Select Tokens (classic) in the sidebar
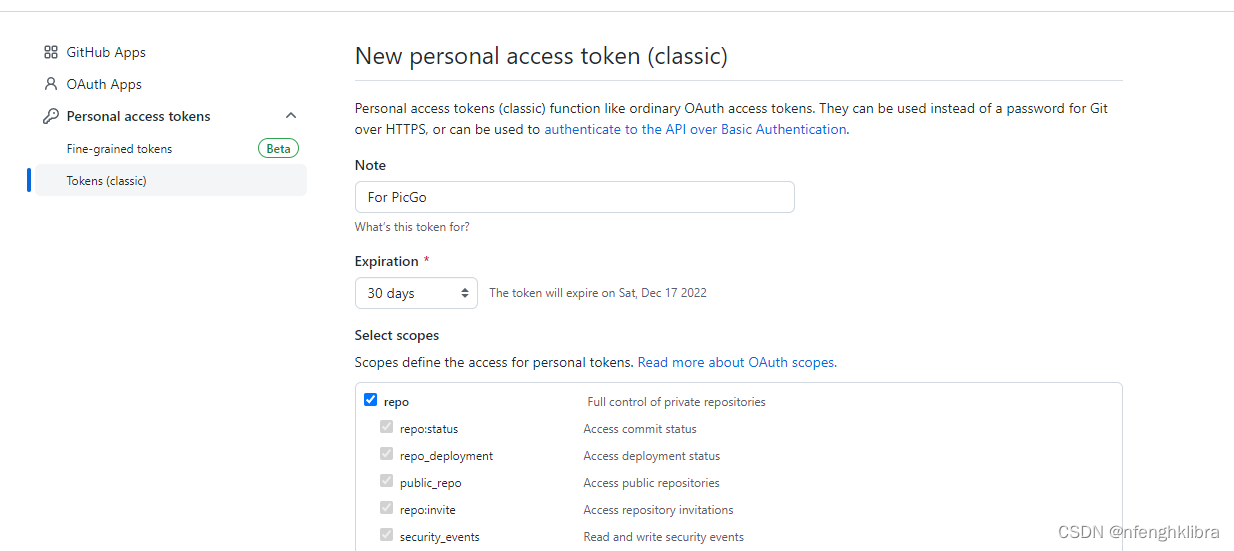The width and height of the screenshot is (1234, 551). [106, 181]
